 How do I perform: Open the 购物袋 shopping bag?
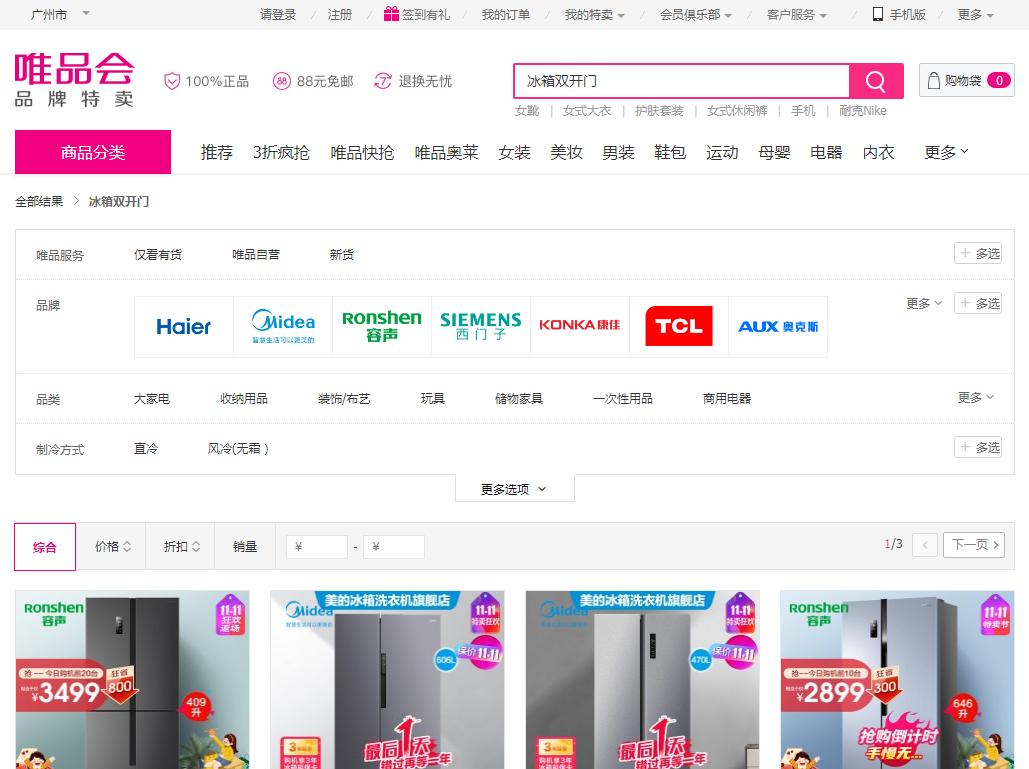pyautogui.click(x=963, y=80)
